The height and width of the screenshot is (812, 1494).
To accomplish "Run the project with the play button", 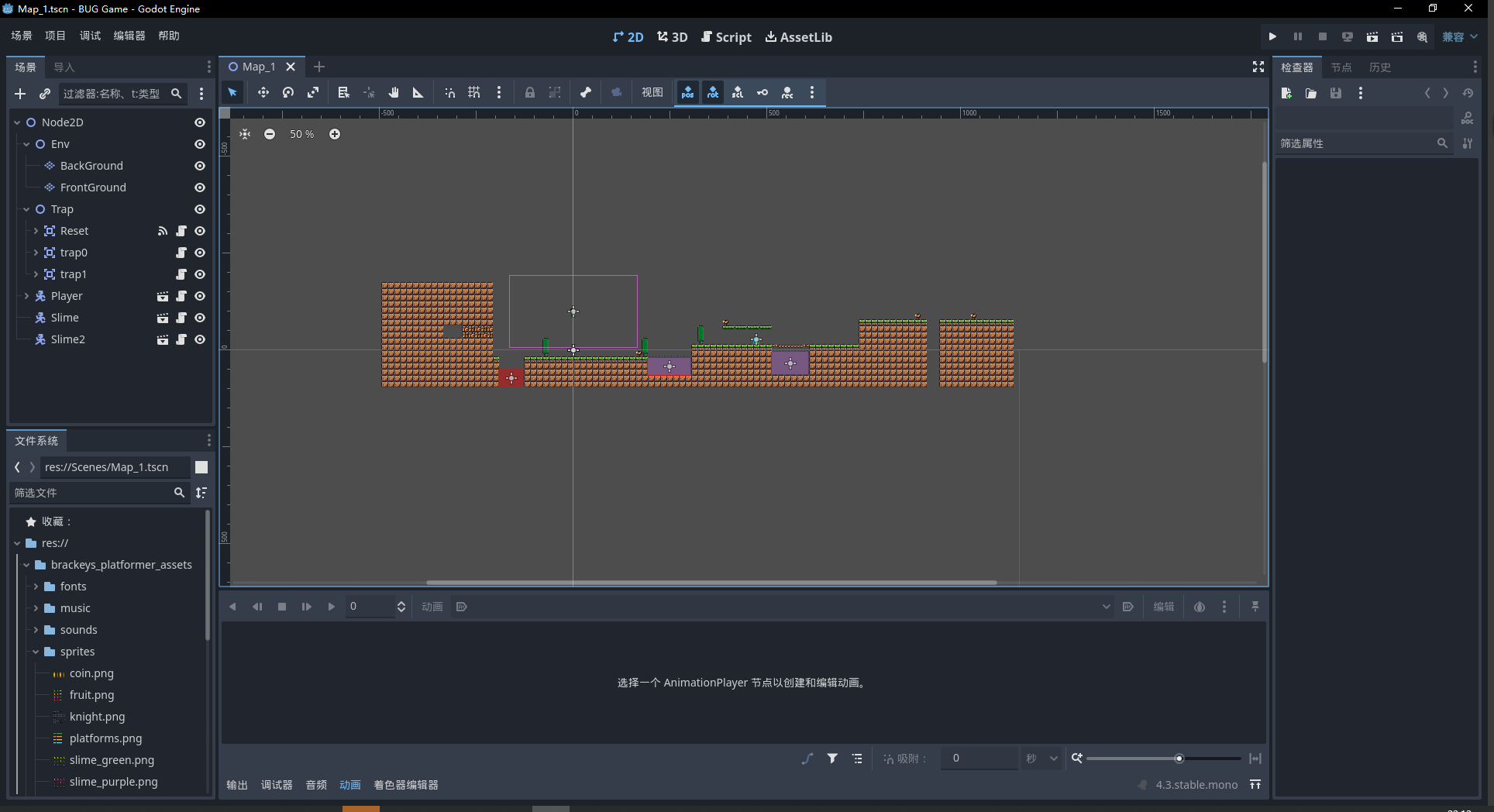I will click(x=1272, y=36).
